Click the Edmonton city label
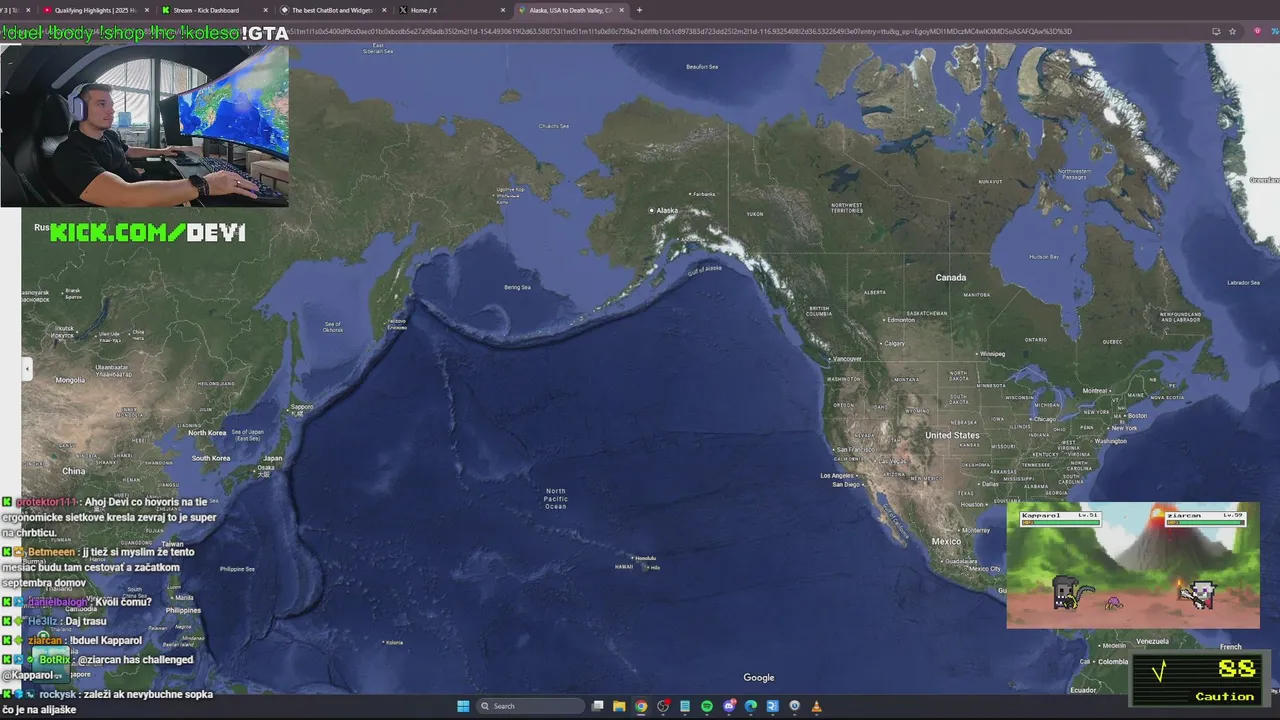This screenshot has width=1280, height=720. (900, 320)
